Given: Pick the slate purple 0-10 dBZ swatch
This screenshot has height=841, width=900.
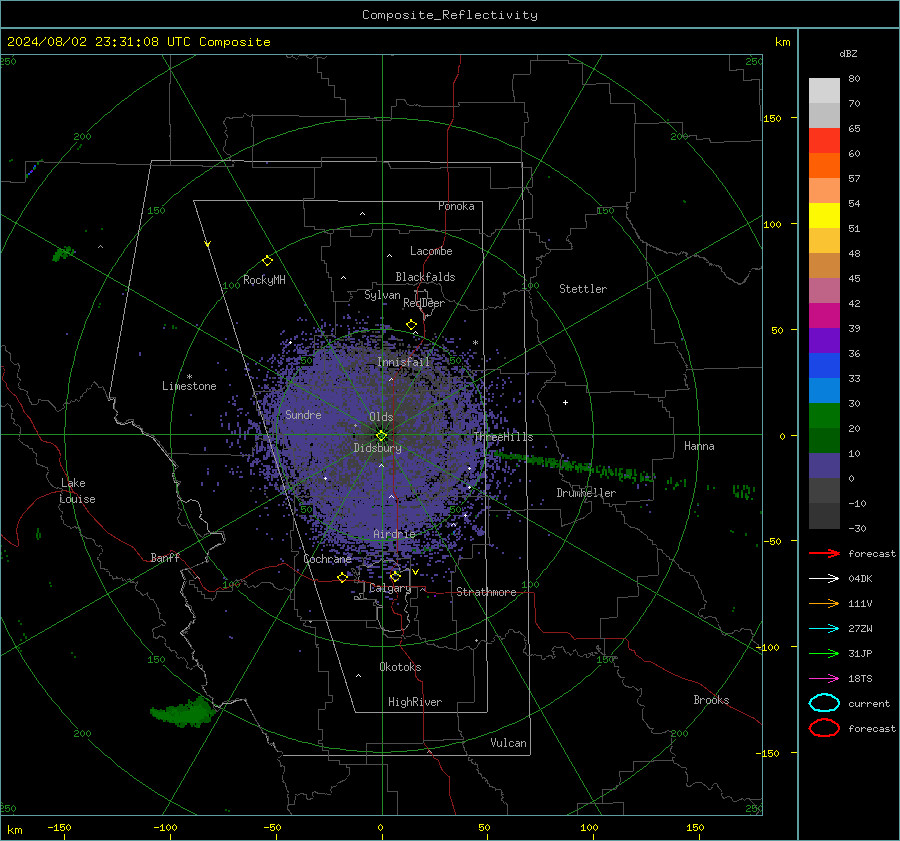Looking at the screenshot, I should (824, 466).
